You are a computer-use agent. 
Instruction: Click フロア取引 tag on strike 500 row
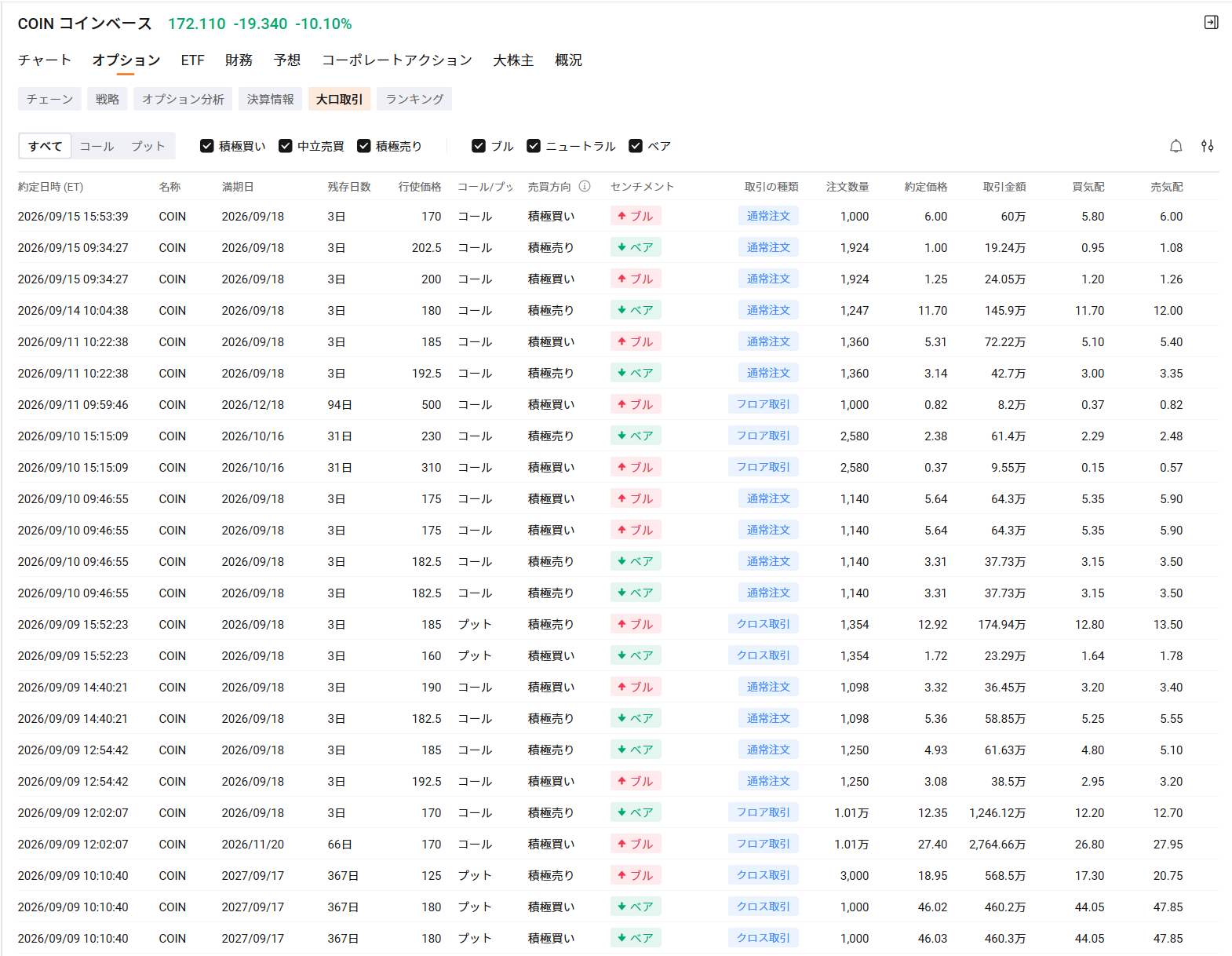(763, 404)
